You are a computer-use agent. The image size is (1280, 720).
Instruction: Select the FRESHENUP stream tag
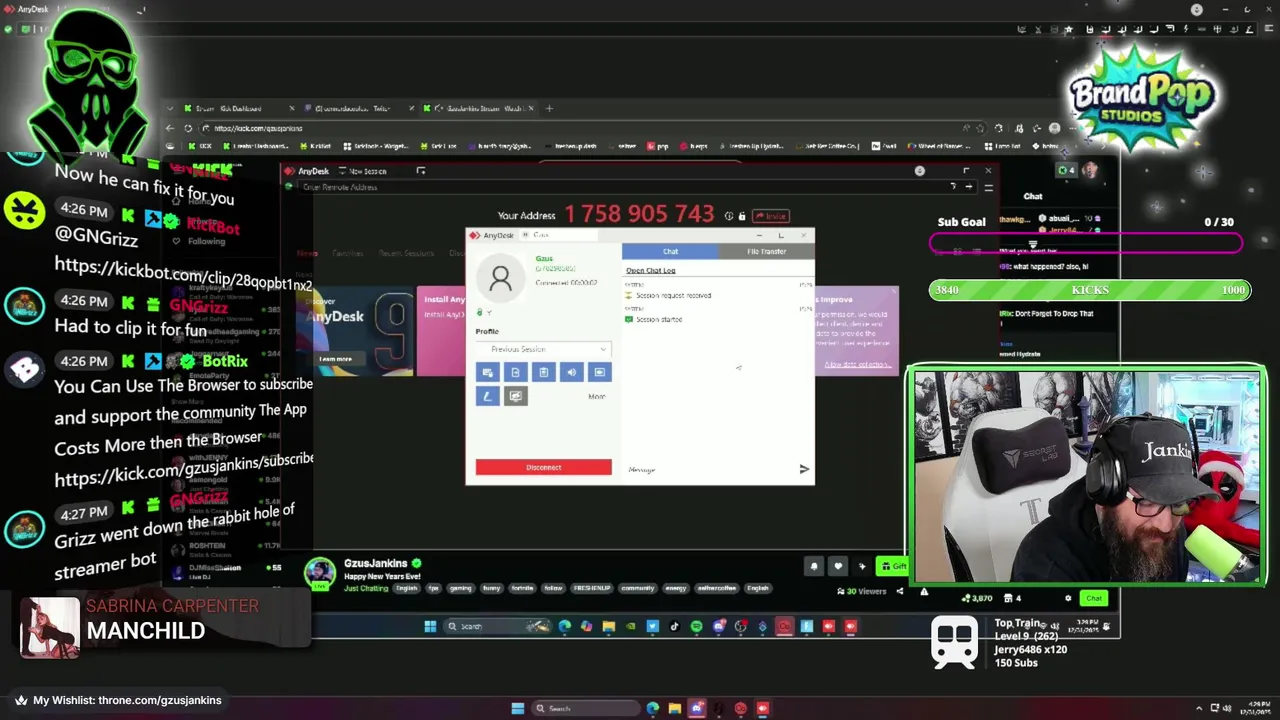coord(591,588)
